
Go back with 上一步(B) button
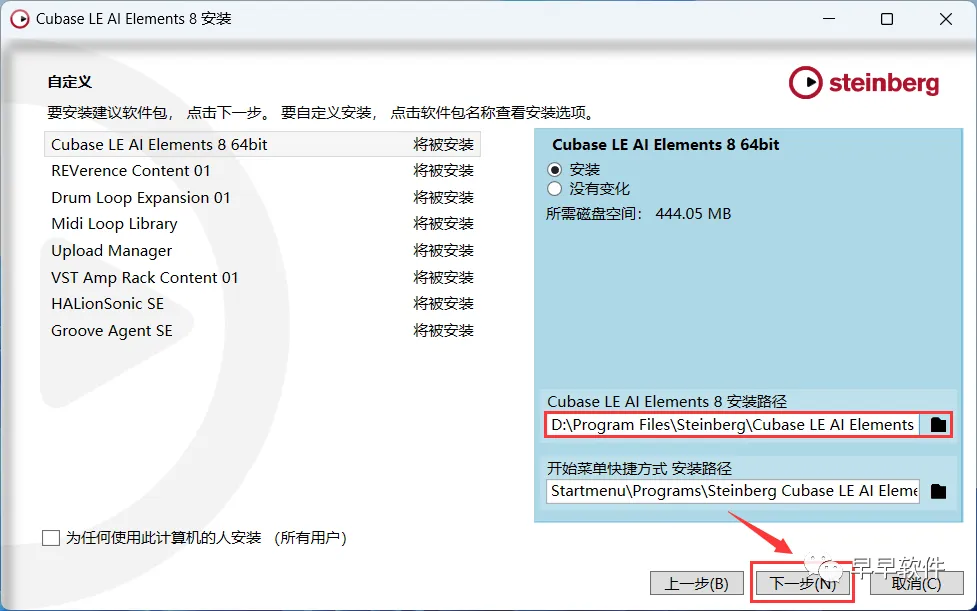697,584
